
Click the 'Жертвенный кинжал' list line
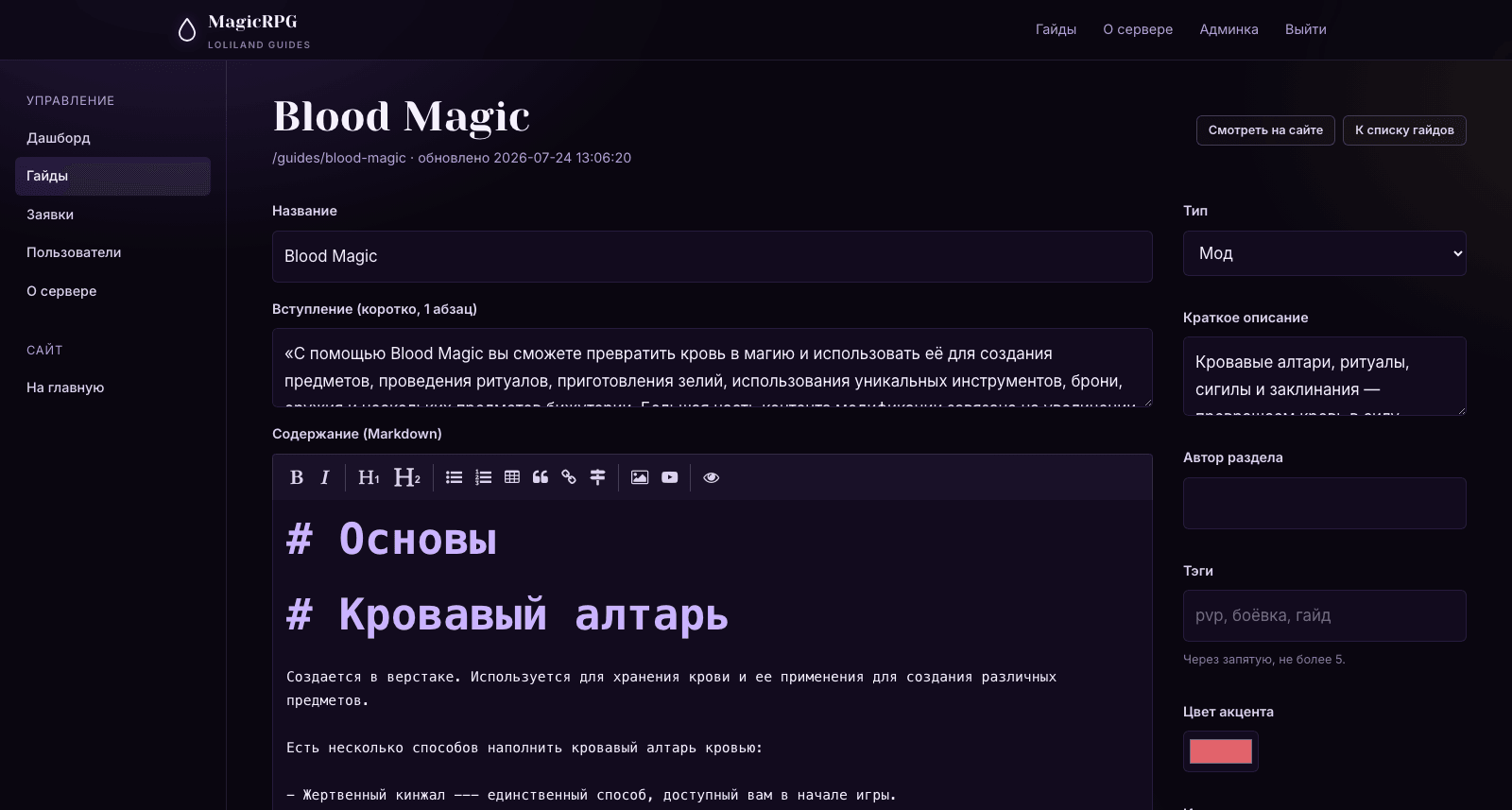(x=591, y=795)
